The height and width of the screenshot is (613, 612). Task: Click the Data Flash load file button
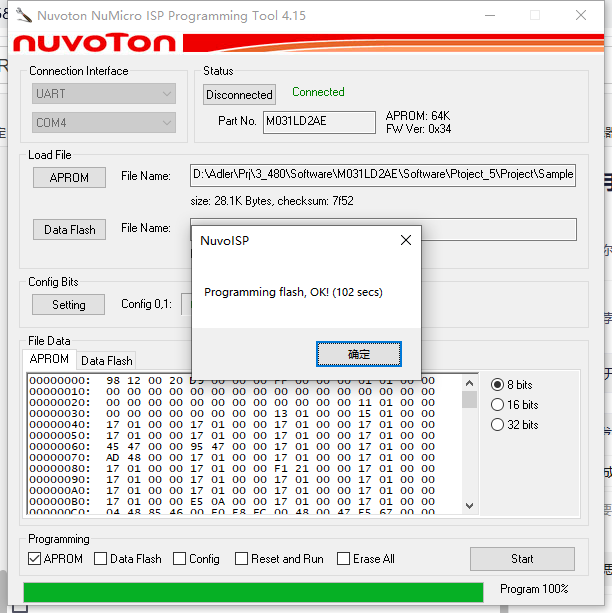69,229
